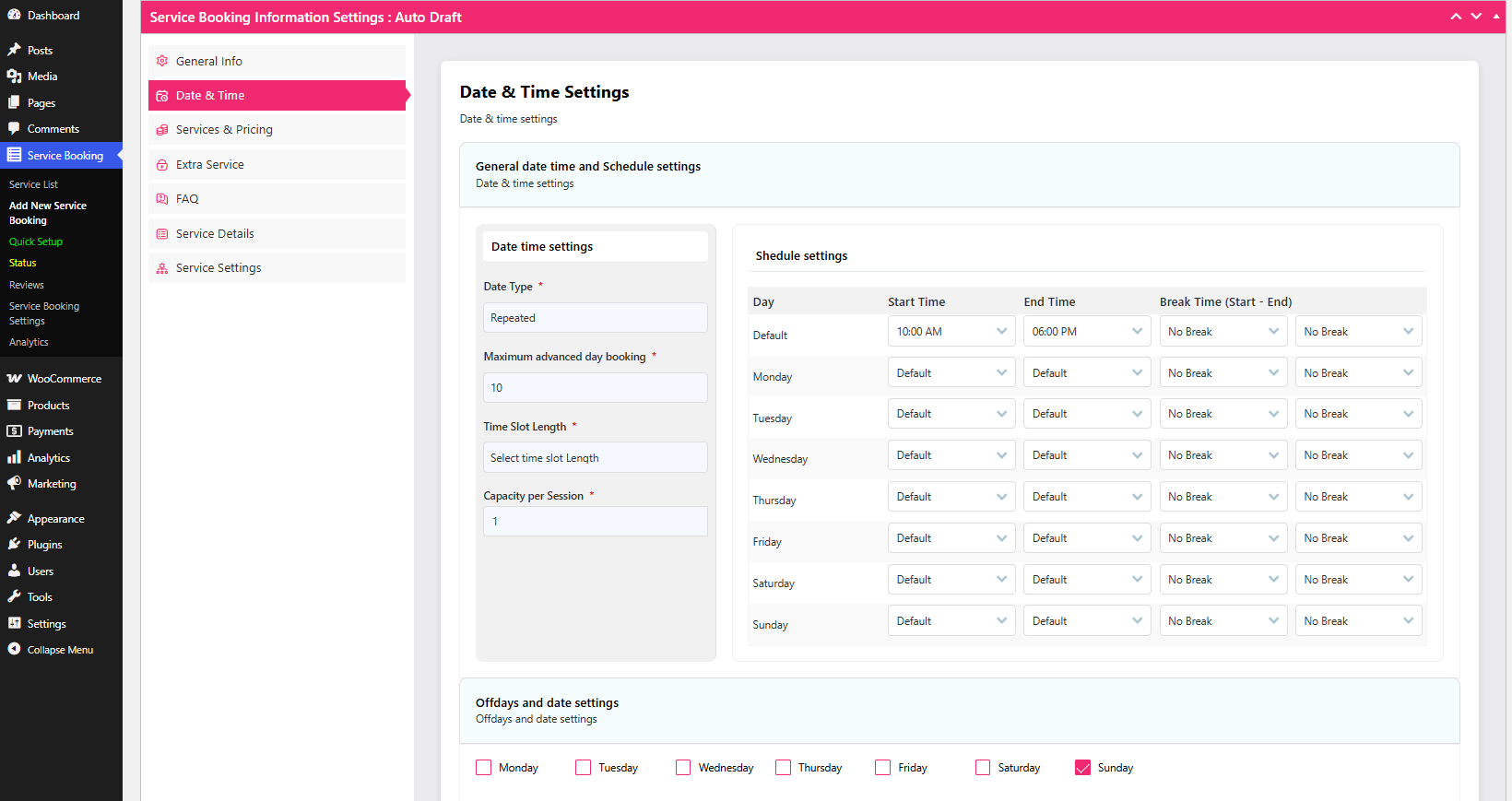
Task: Uncheck the Sunday offday checkbox
Action: pyautogui.click(x=1082, y=768)
